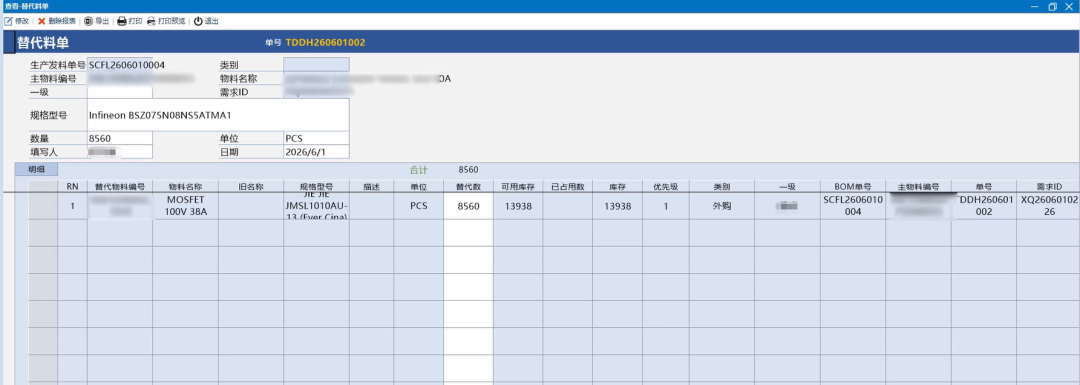Click the 数量 field showing 8560
This screenshot has height=385, width=1080.
pos(120,138)
